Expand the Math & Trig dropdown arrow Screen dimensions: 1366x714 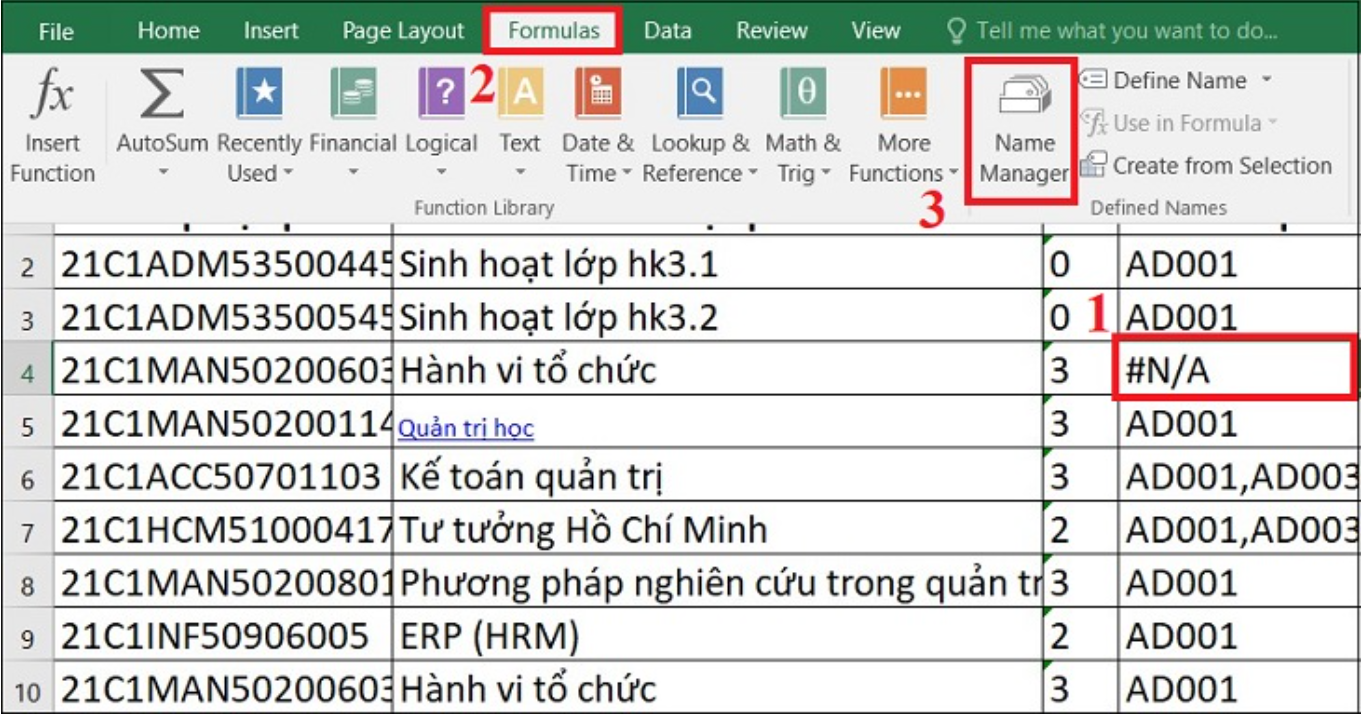click(826, 173)
